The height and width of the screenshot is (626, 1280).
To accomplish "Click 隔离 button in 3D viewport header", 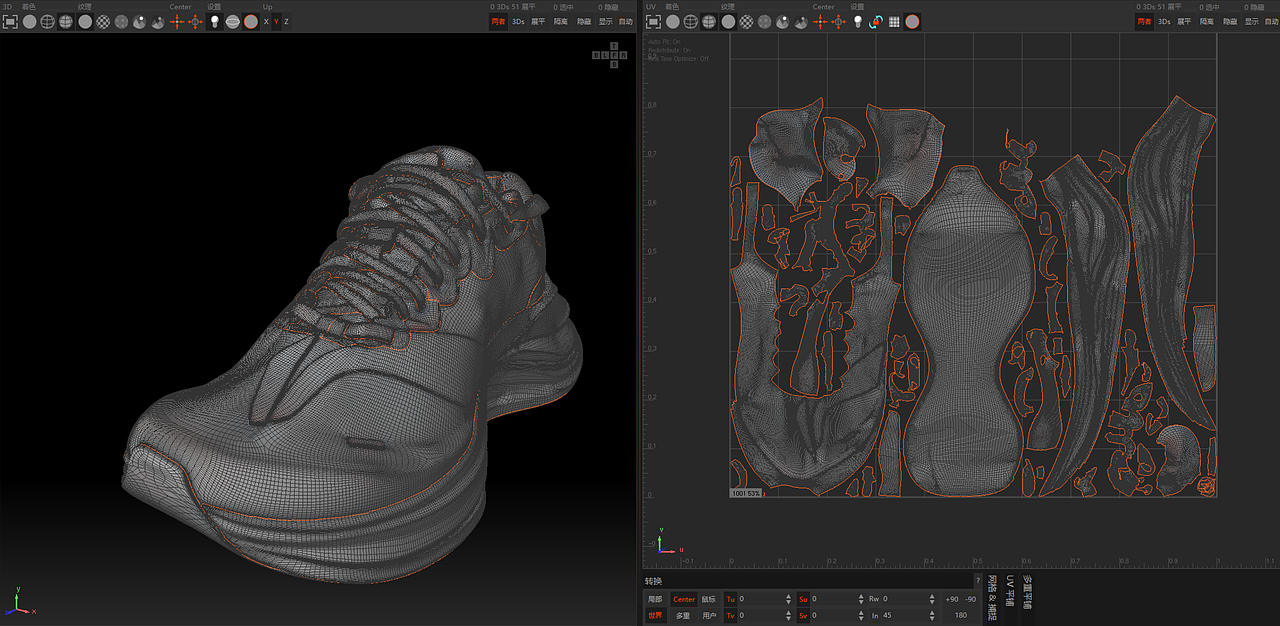I will click(560, 21).
